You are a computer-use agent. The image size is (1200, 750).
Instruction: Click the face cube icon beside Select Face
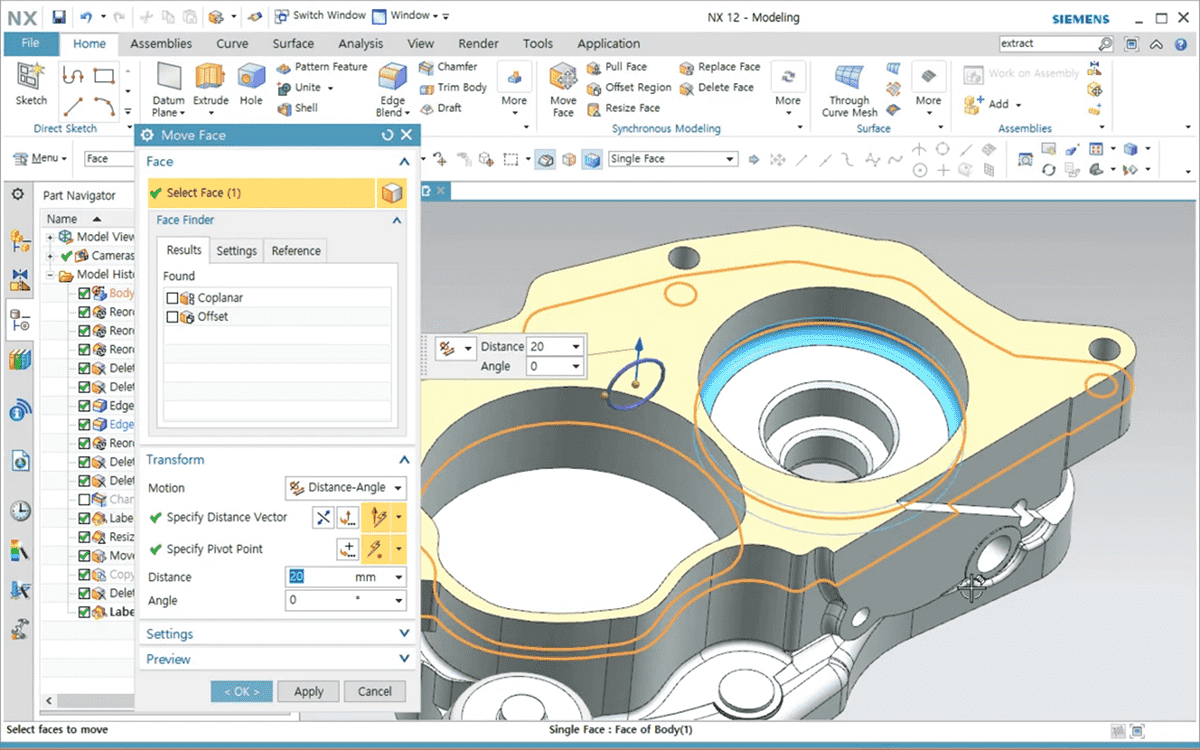(391, 193)
